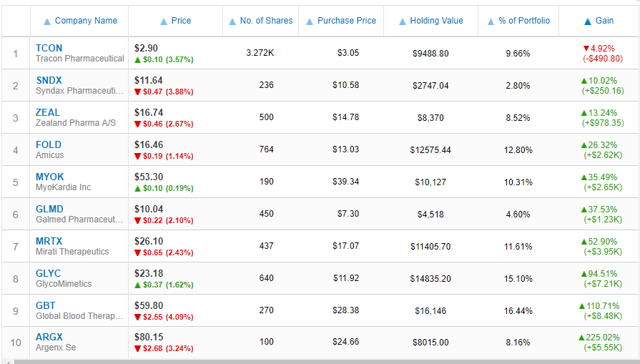The width and height of the screenshot is (640, 364).
Task: Click the $53.30 price for MYOK
Action: coord(149,177)
